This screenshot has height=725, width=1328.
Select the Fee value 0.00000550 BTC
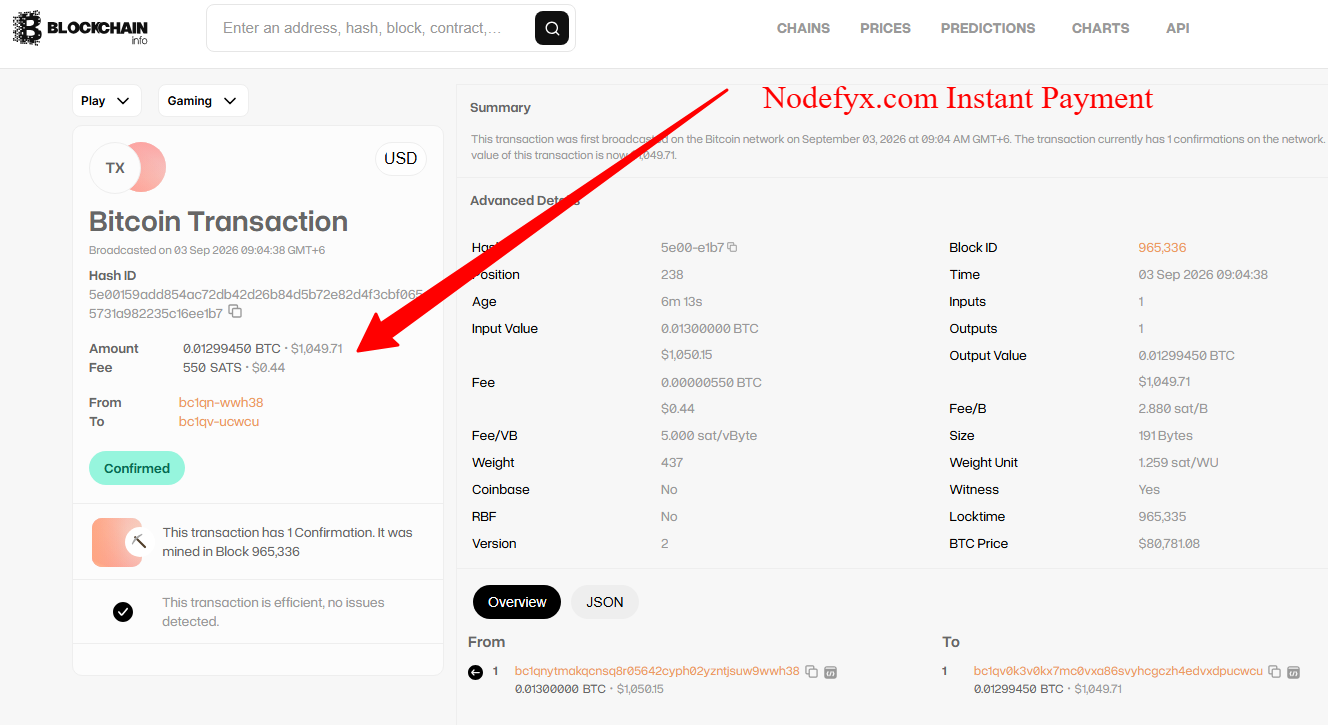click(x=711, y=382)
